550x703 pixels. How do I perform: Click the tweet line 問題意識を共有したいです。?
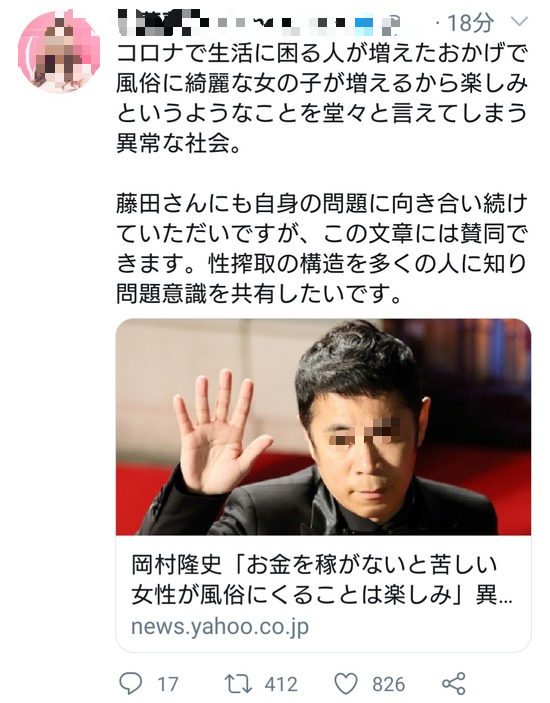(x=259, y=294)
